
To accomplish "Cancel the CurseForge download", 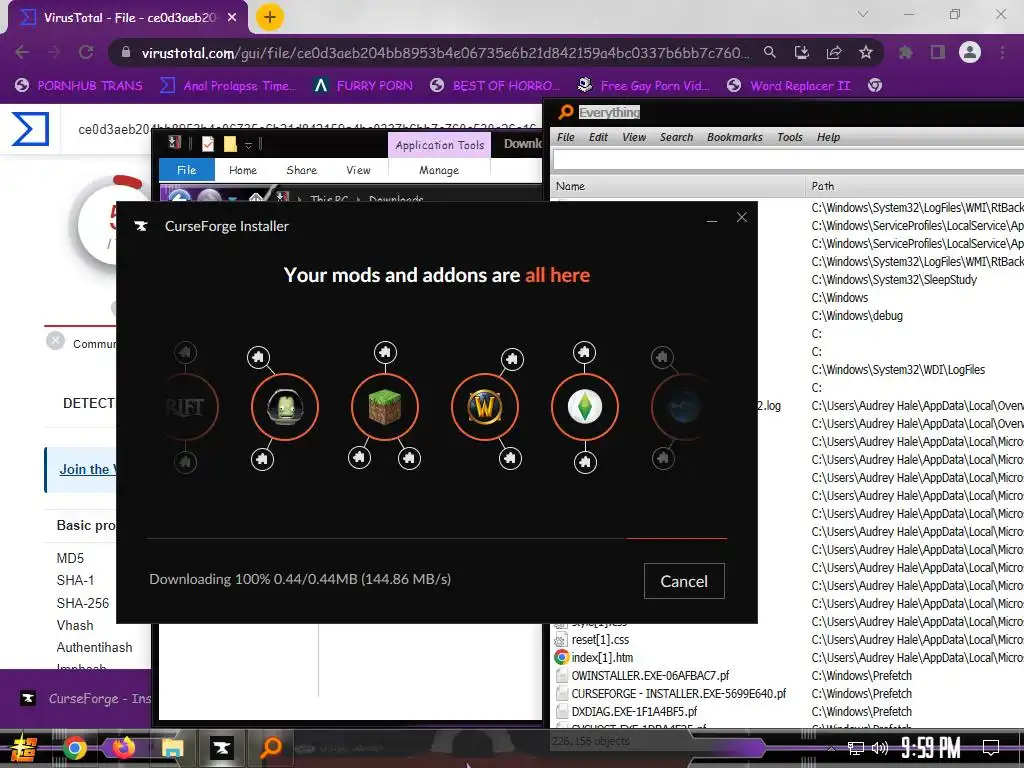I will [684, 581].
